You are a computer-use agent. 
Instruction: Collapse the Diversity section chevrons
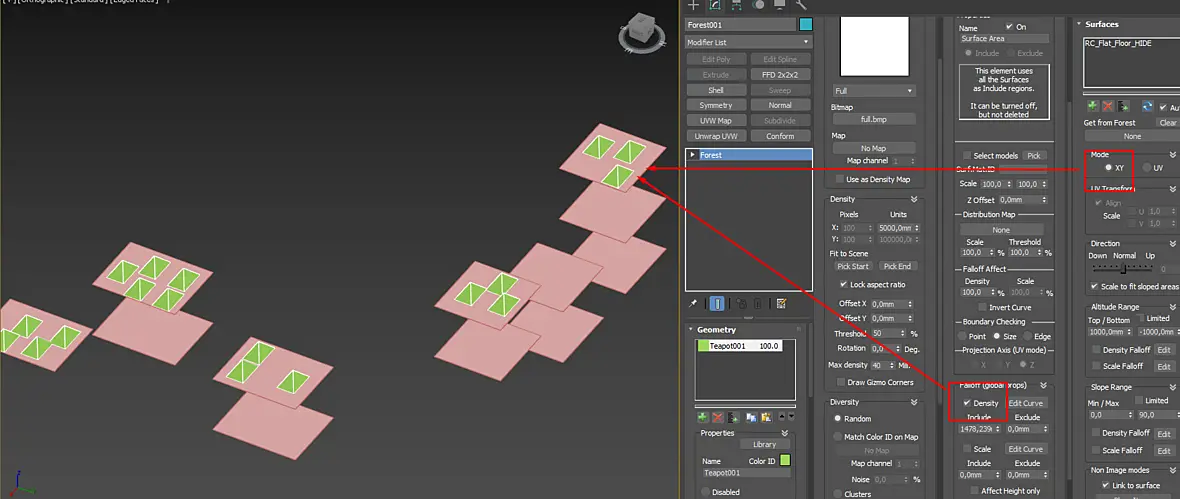914,402
